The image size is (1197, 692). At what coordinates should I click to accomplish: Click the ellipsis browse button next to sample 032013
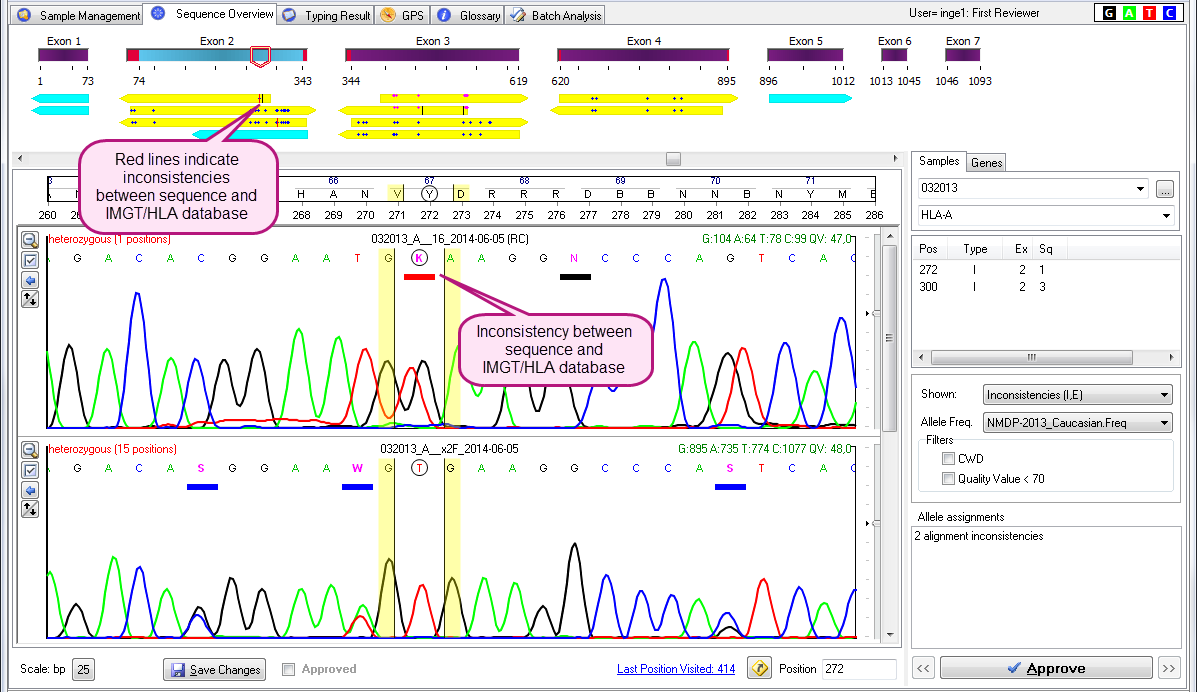[1164, 189]
